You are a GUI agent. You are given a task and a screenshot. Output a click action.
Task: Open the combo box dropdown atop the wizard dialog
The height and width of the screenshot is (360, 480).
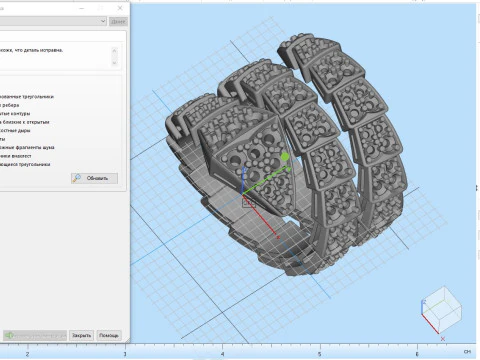click(103, 21)
